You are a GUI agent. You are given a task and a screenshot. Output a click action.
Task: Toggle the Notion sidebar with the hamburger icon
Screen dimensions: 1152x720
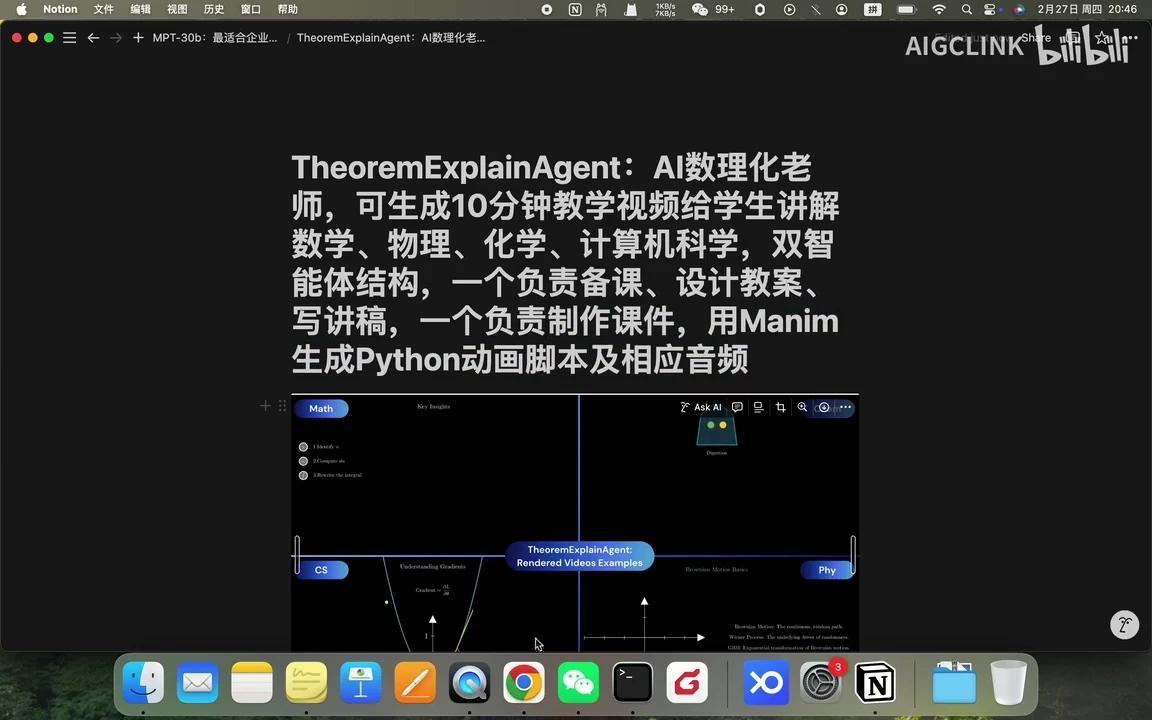(x=69, y=37)
